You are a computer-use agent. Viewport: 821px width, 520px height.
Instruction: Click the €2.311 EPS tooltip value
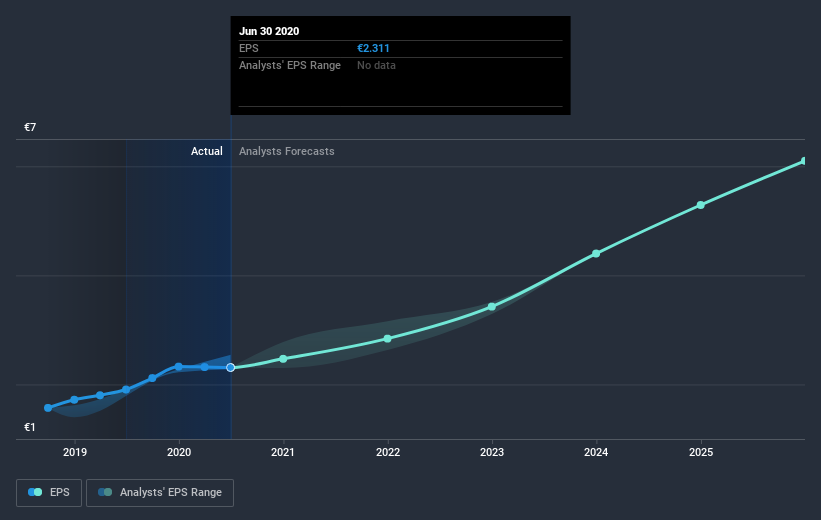point(373,48)
